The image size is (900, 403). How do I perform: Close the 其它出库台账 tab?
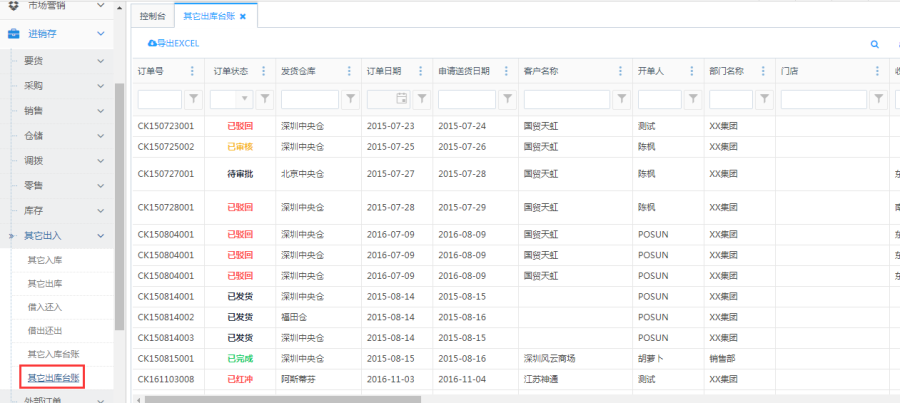[x=243, y=17]
